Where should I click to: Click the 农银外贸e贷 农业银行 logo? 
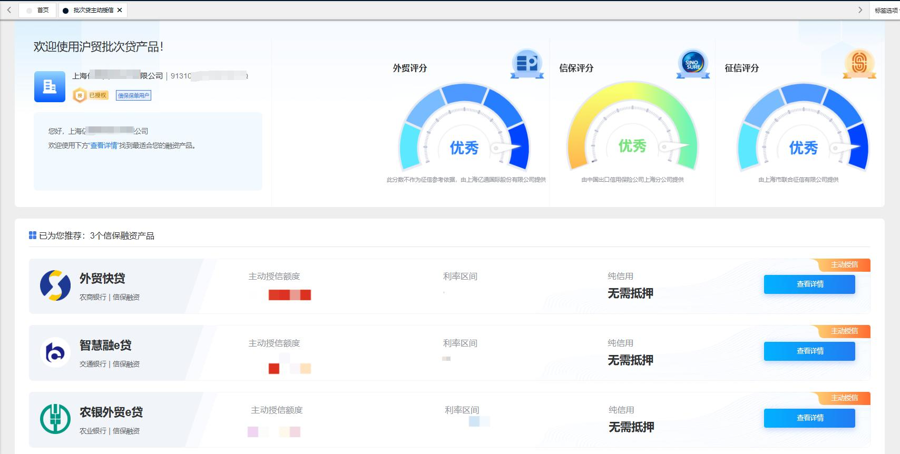[x=55, y=419]
